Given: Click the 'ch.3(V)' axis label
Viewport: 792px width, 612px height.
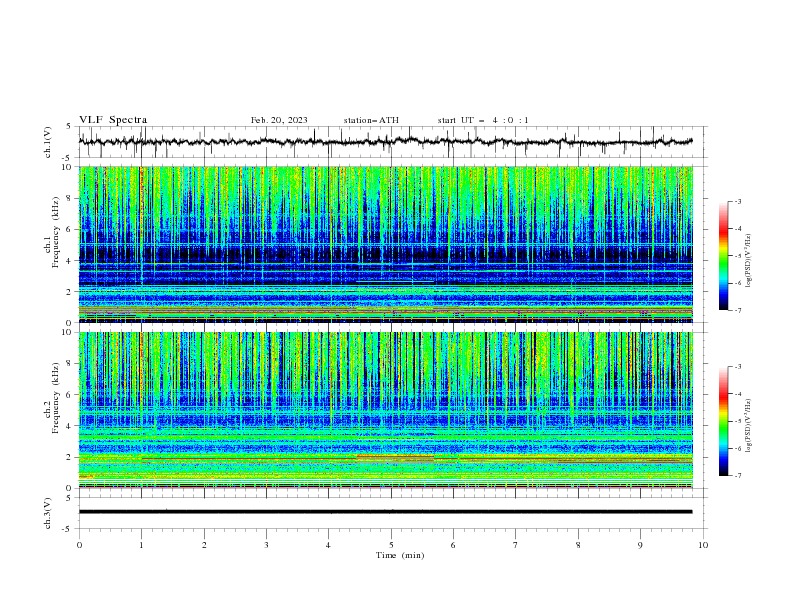Looking at the screenshot, I should pos(48,513).
